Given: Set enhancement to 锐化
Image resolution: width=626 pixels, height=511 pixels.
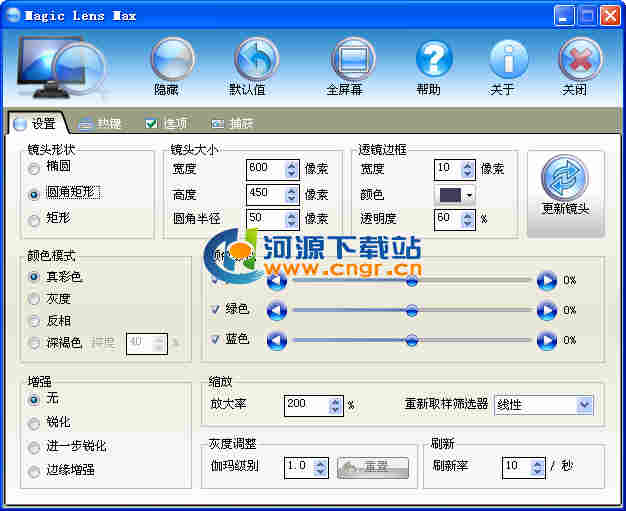Looking at the screenshot, I should (x=34, y=423).
